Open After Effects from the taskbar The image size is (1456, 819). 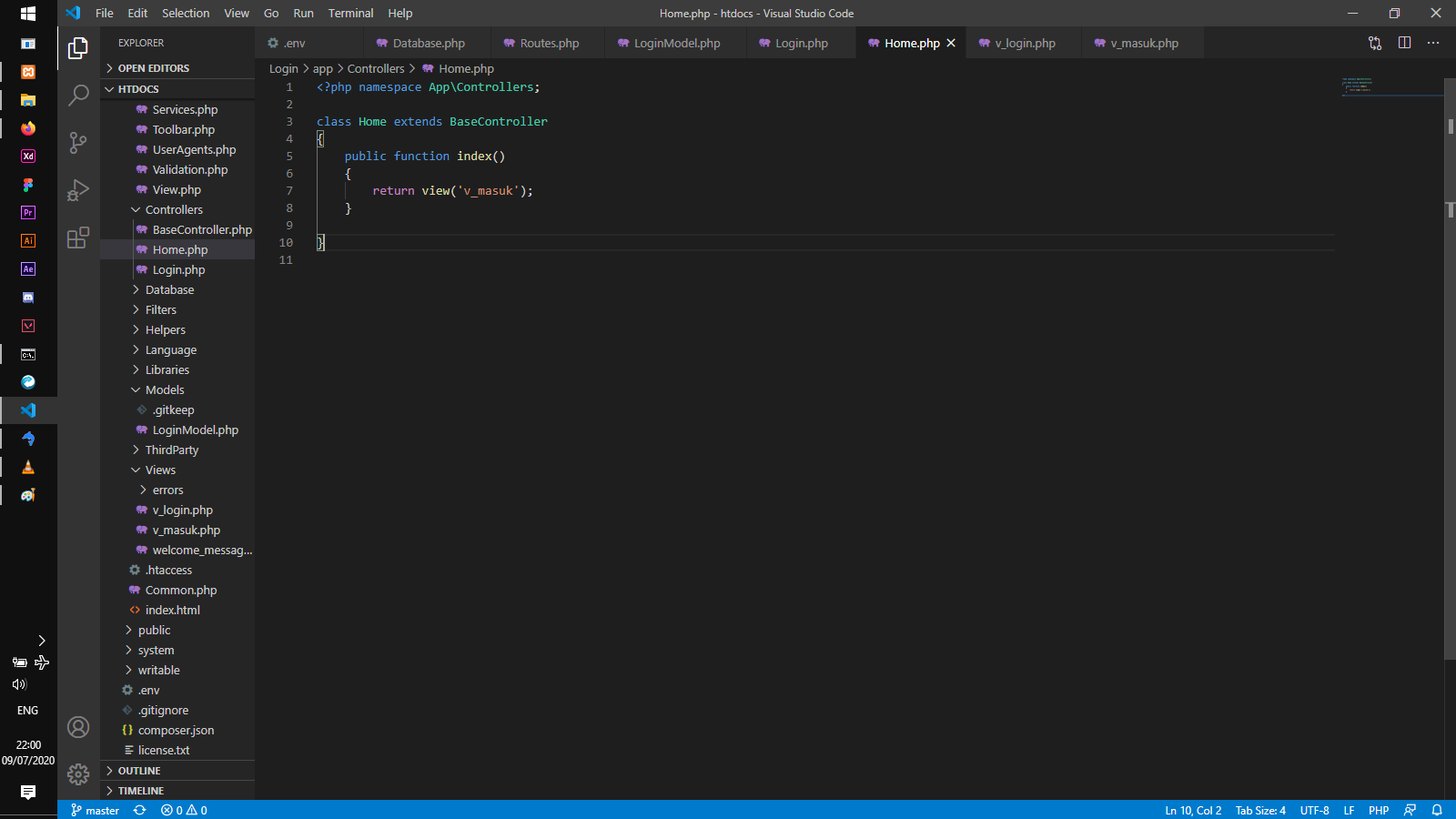click(28, 269)
